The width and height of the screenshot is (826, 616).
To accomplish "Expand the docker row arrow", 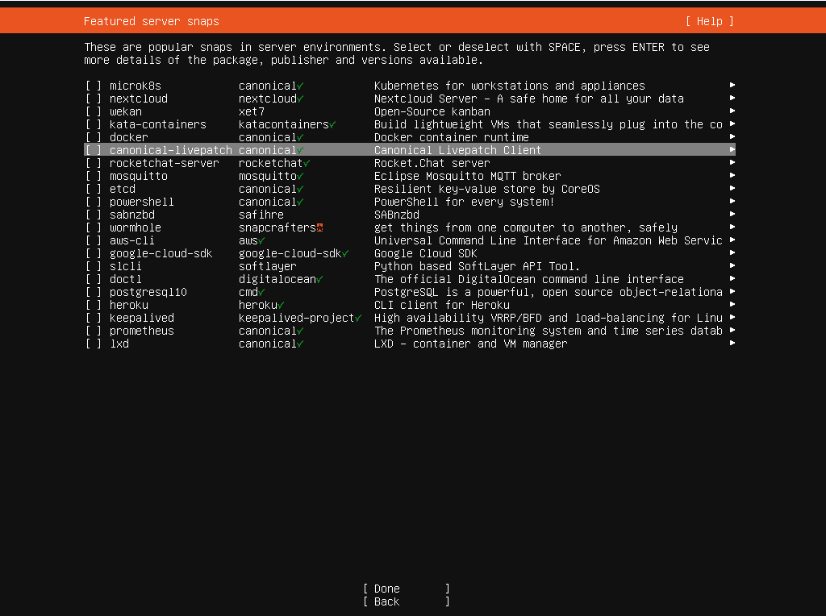I will (732, 136).
